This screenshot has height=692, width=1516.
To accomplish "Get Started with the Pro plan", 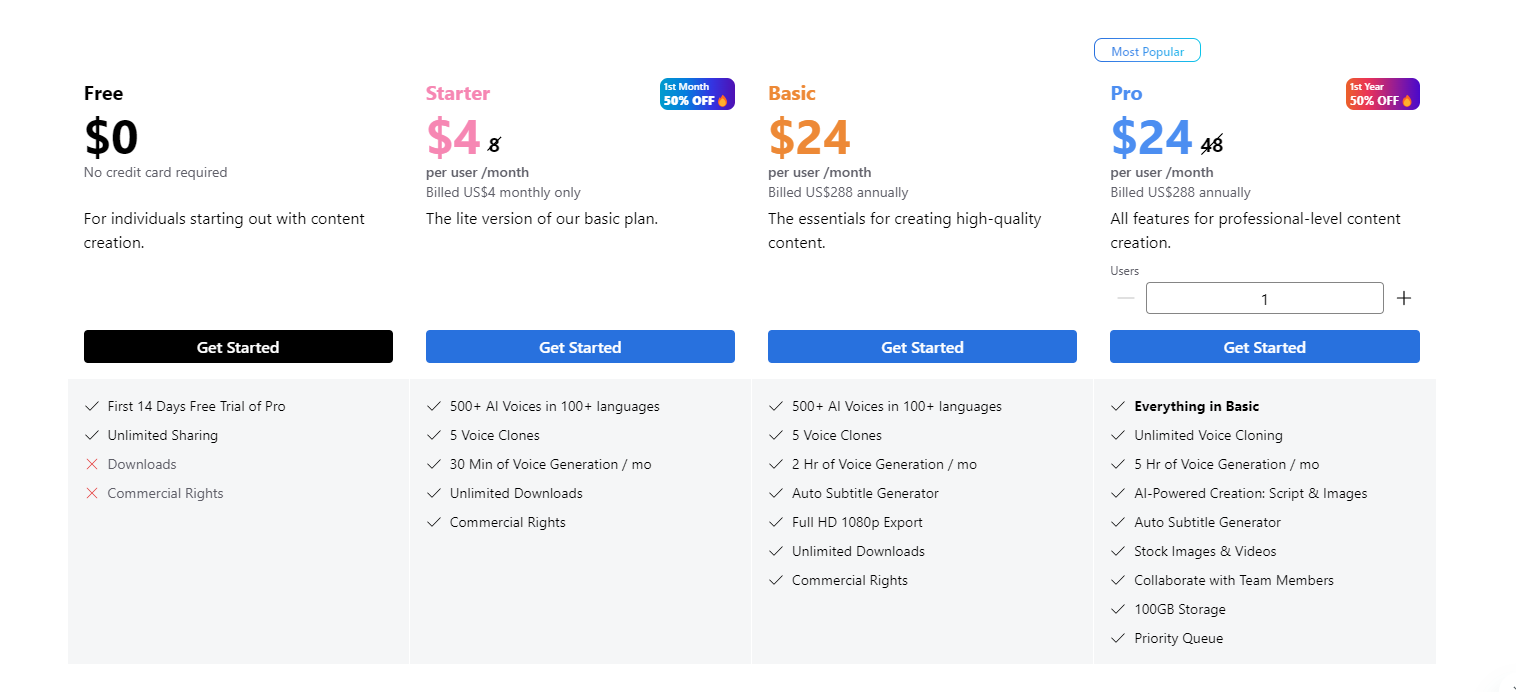I will pyautogui.click(x=1265, y=347).
